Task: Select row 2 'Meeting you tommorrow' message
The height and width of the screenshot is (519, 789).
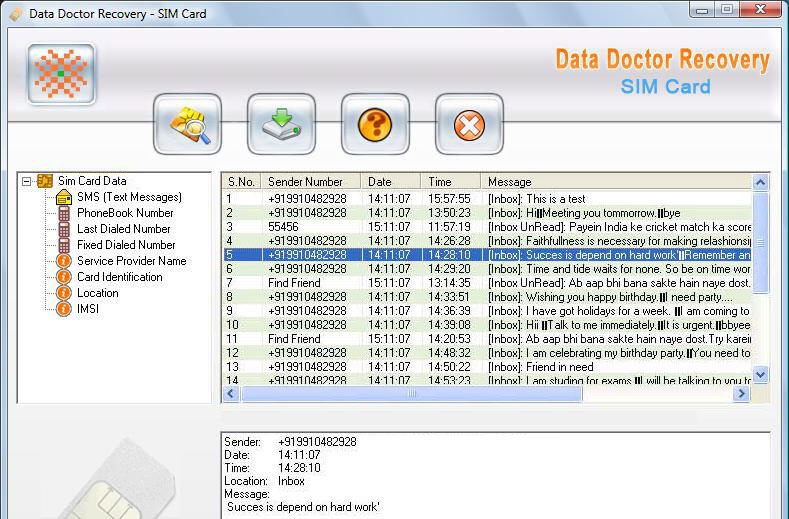Action: click(x=487, y=213)
